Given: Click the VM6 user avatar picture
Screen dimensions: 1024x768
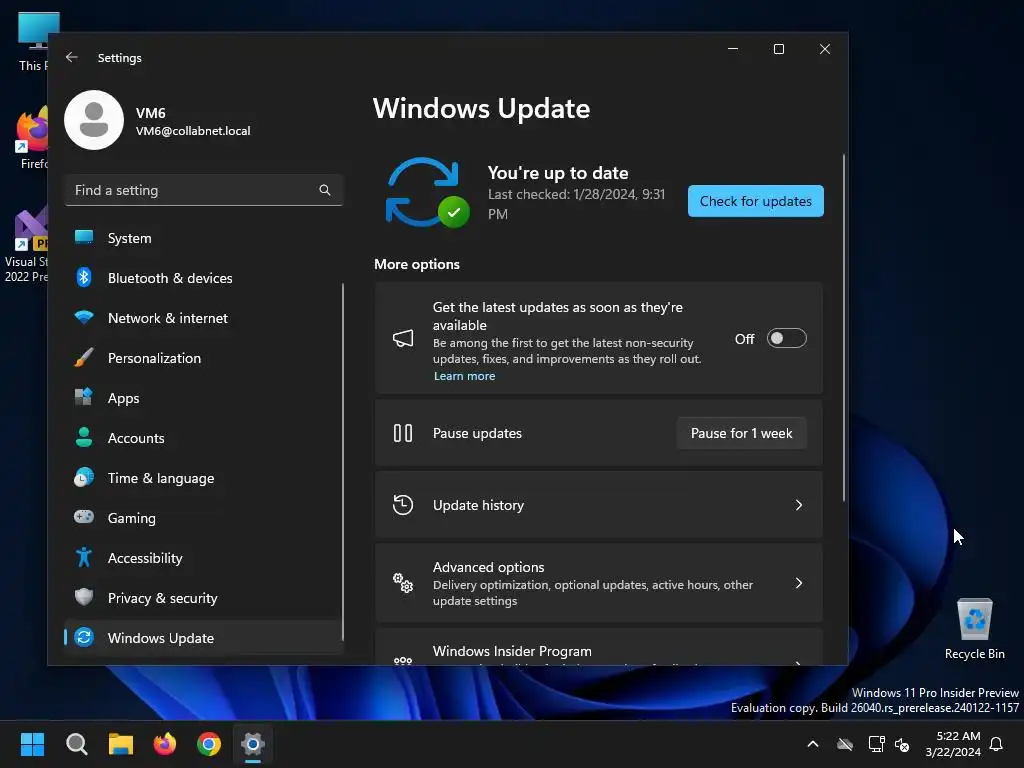Looking at the screenshot, I should tap(94, 120).
